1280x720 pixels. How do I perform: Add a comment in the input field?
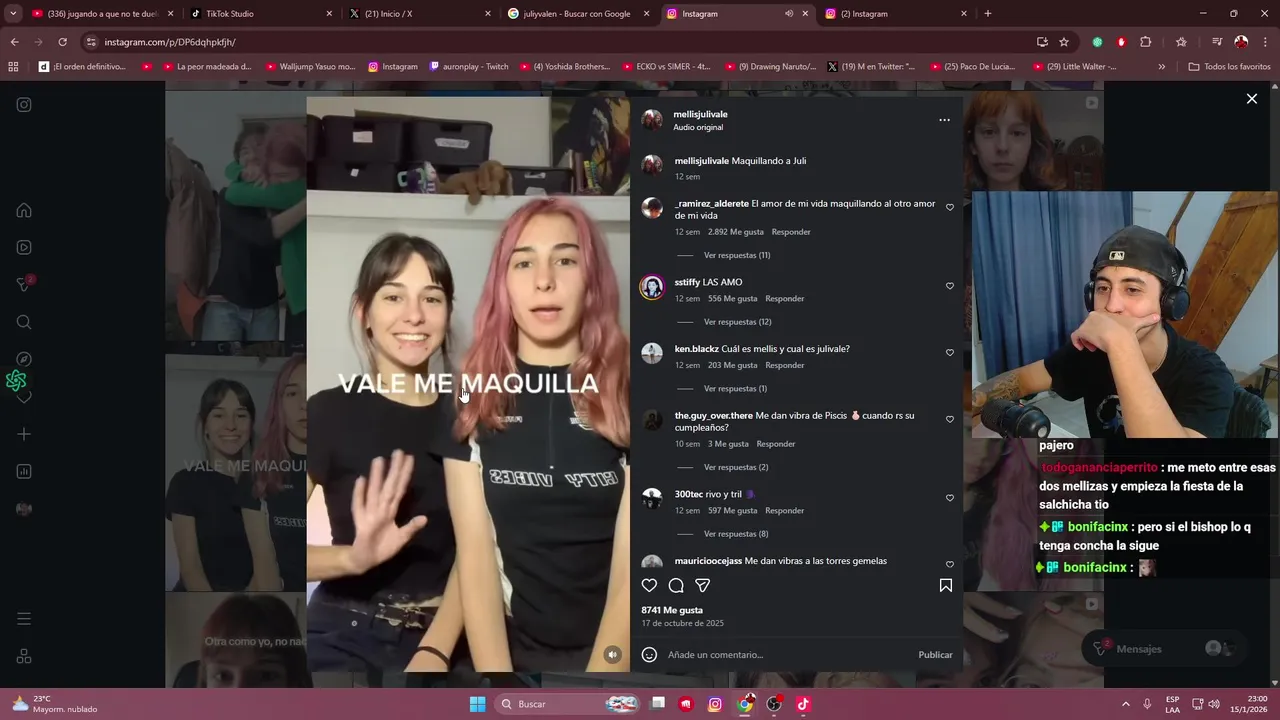[788, 655]
